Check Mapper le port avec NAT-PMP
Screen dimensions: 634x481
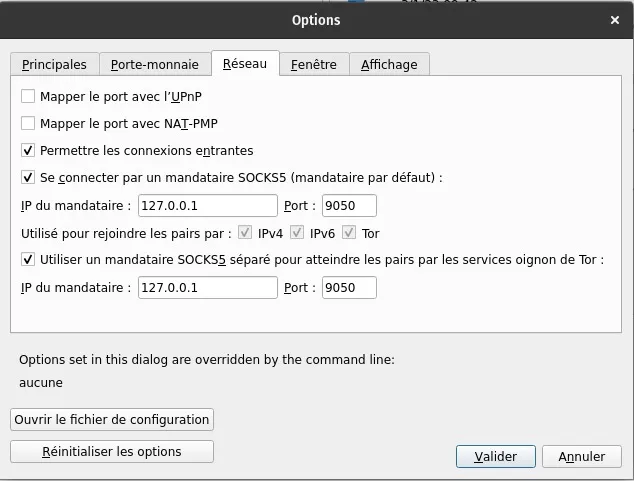(x=28, y=124)
